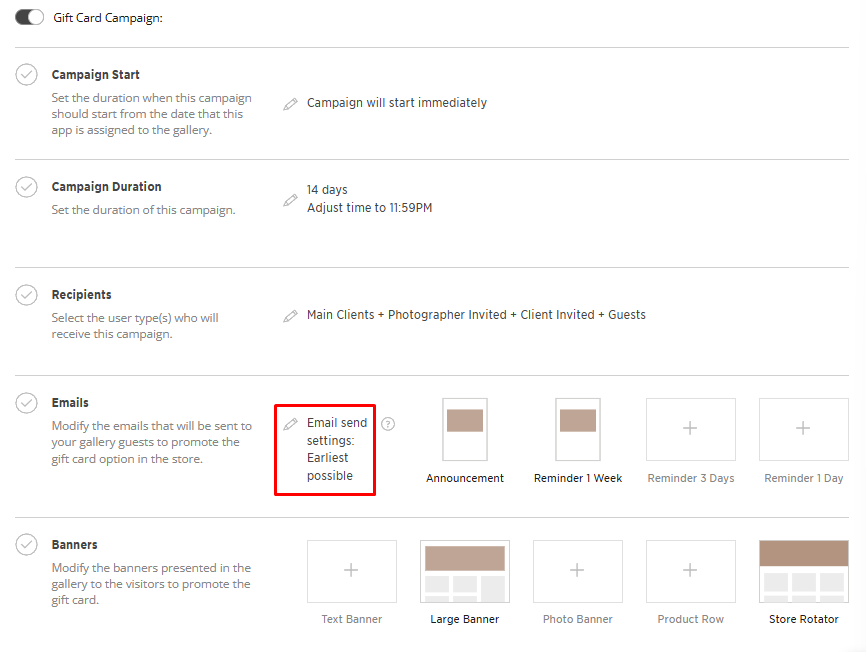This screenshot has height=652, width=866.
Task: Click the Emails section checkmark circle
Action: pos(27,403)
